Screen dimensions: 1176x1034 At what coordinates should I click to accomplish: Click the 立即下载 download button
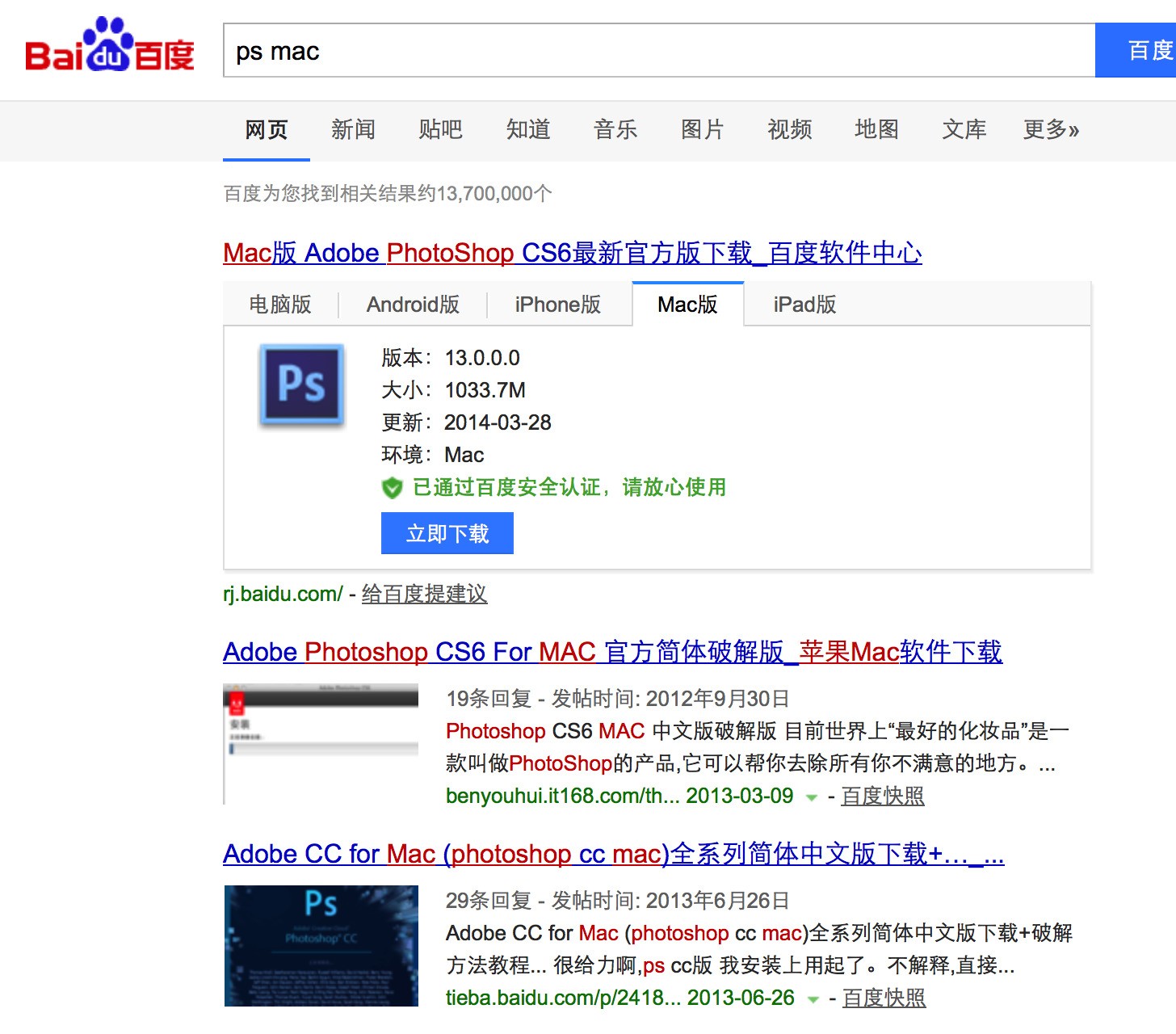pos(447,533)
